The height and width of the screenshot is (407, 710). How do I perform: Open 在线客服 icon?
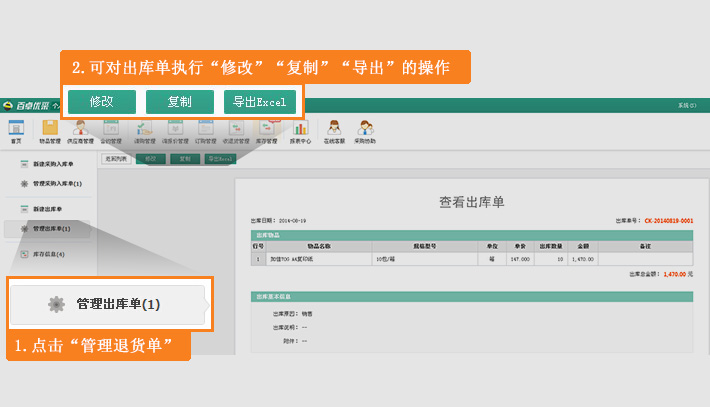(x=334, y=130)
